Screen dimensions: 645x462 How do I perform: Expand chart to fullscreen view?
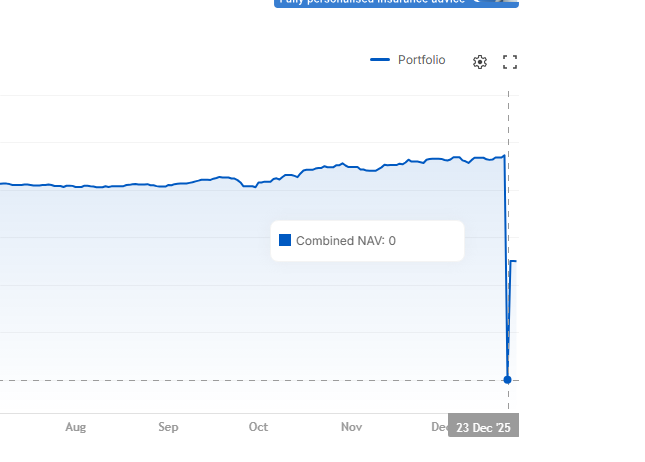tap(510, 62)
